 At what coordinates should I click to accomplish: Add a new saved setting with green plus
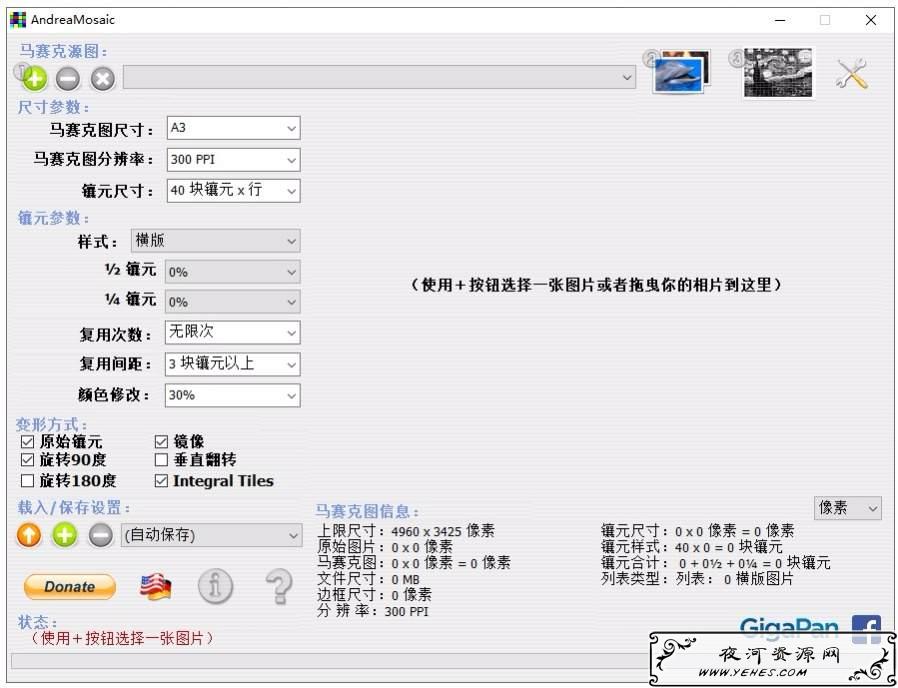(65, 535)
